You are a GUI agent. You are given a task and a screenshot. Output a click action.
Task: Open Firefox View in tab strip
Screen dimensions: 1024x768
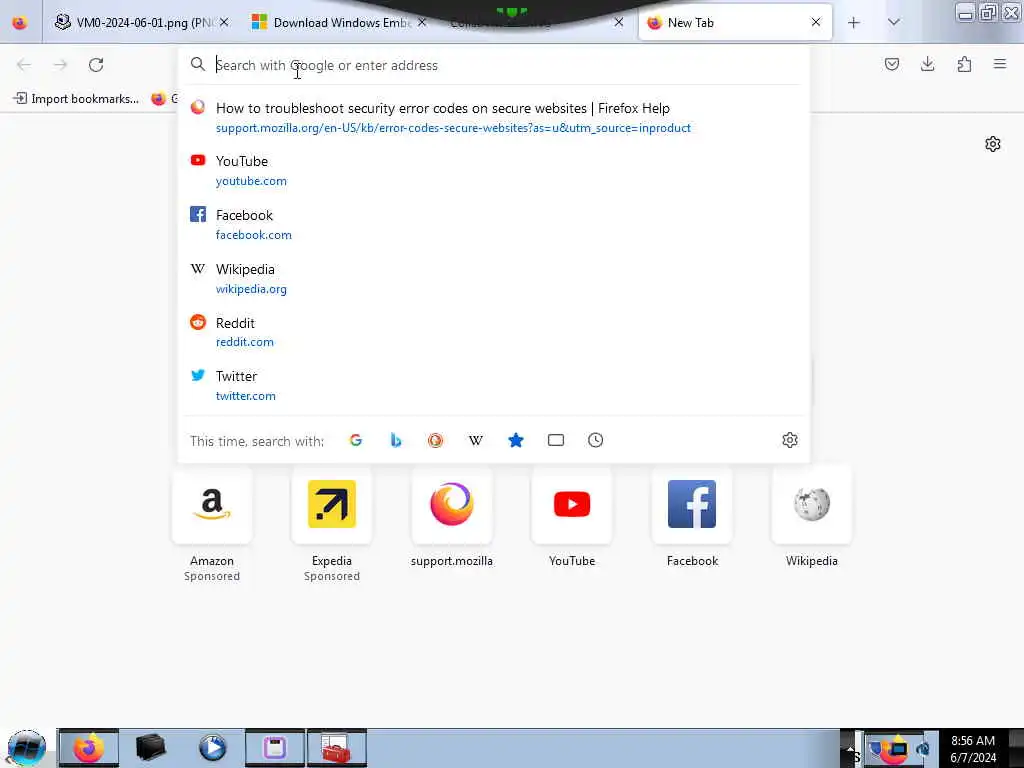tap(20, 23)
